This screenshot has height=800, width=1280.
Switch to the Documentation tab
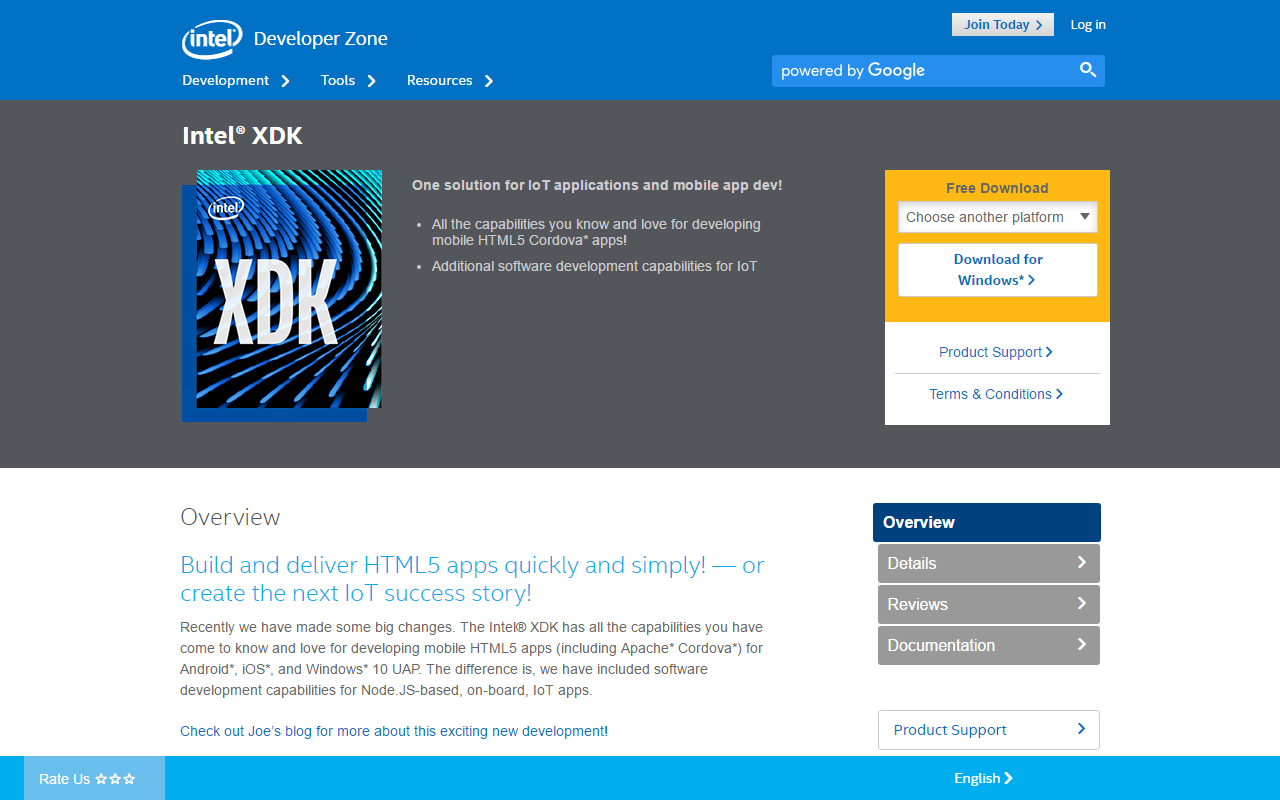989,645
